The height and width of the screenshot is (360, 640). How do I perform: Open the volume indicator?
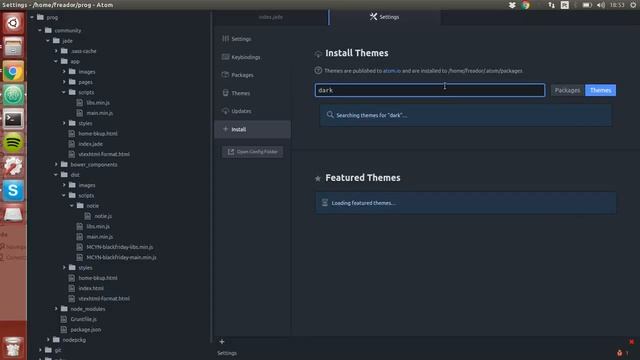click(x=601, y=5)
